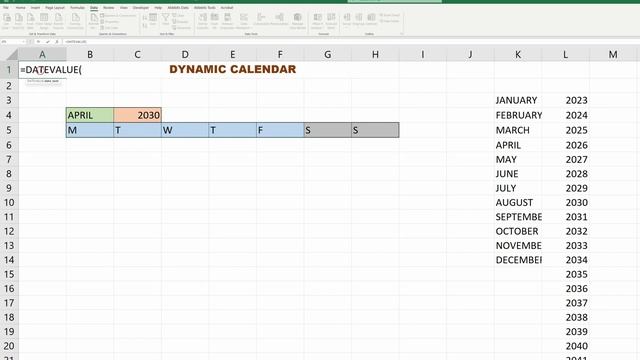640x360 pixels.
Task: Select the JANUARY cell in column K
Action: (x=518, y=100)
